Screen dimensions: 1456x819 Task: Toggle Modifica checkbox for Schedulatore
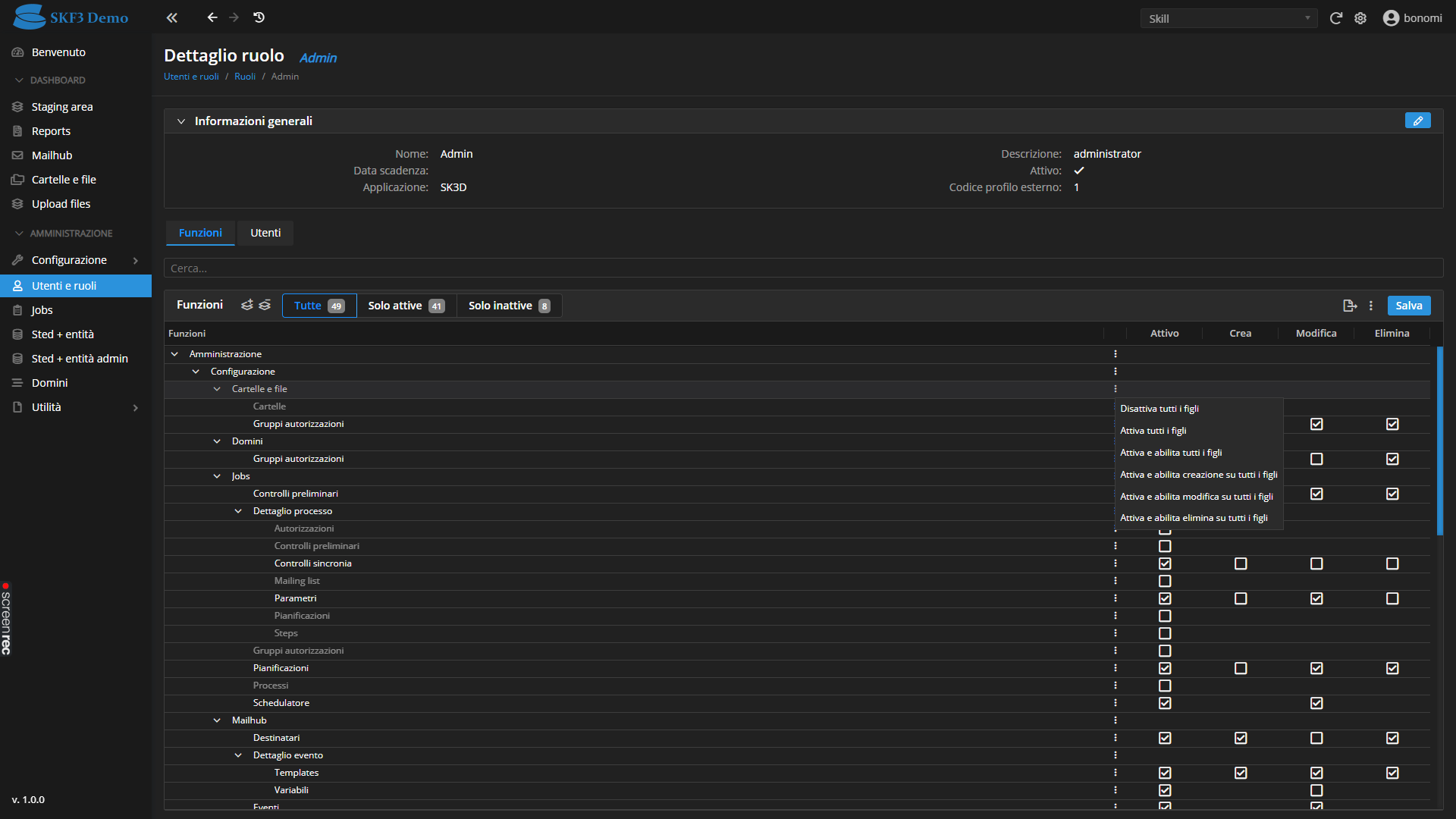click(x=1316, y=703)
